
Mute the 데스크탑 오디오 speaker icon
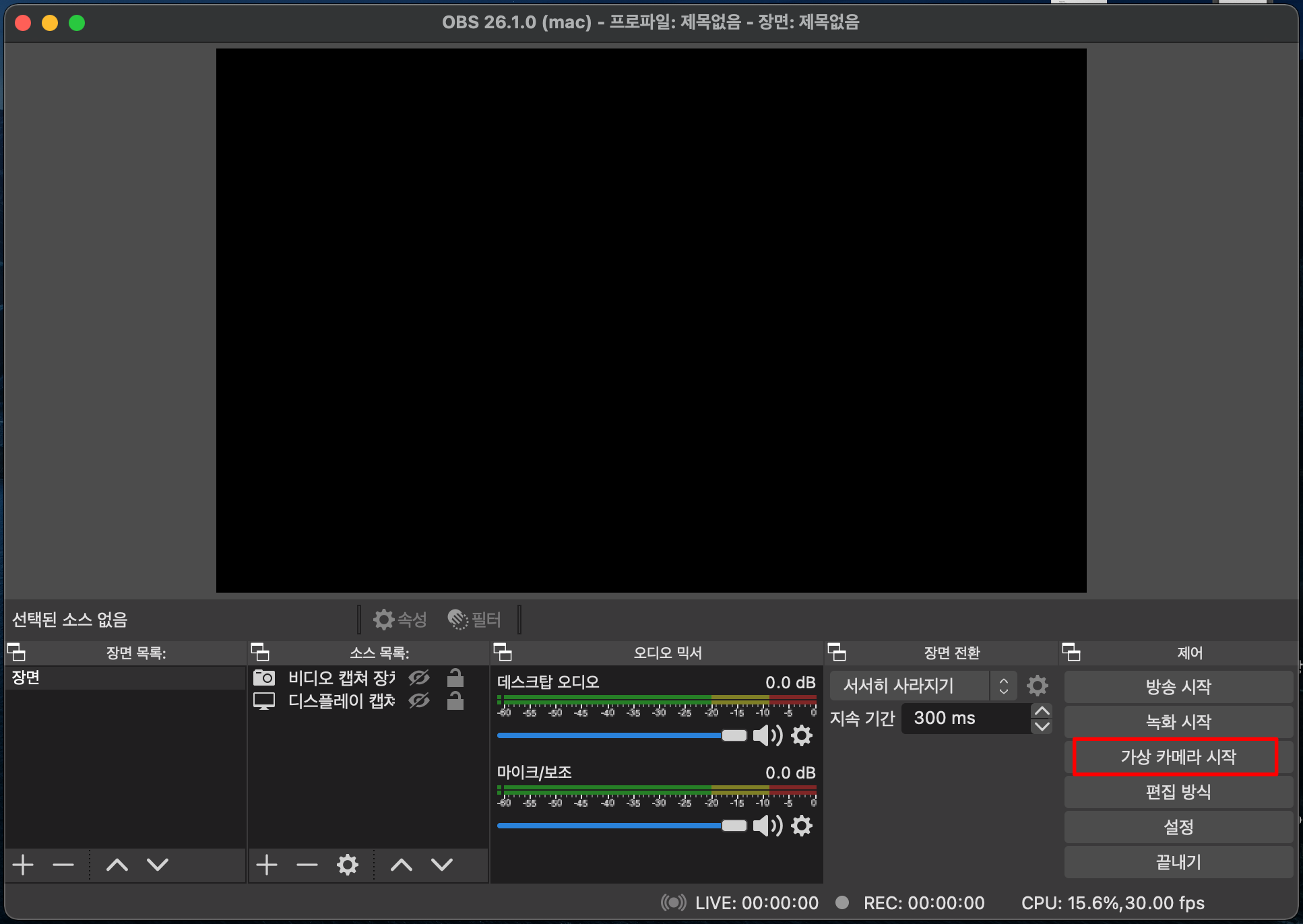click(767, 735)
